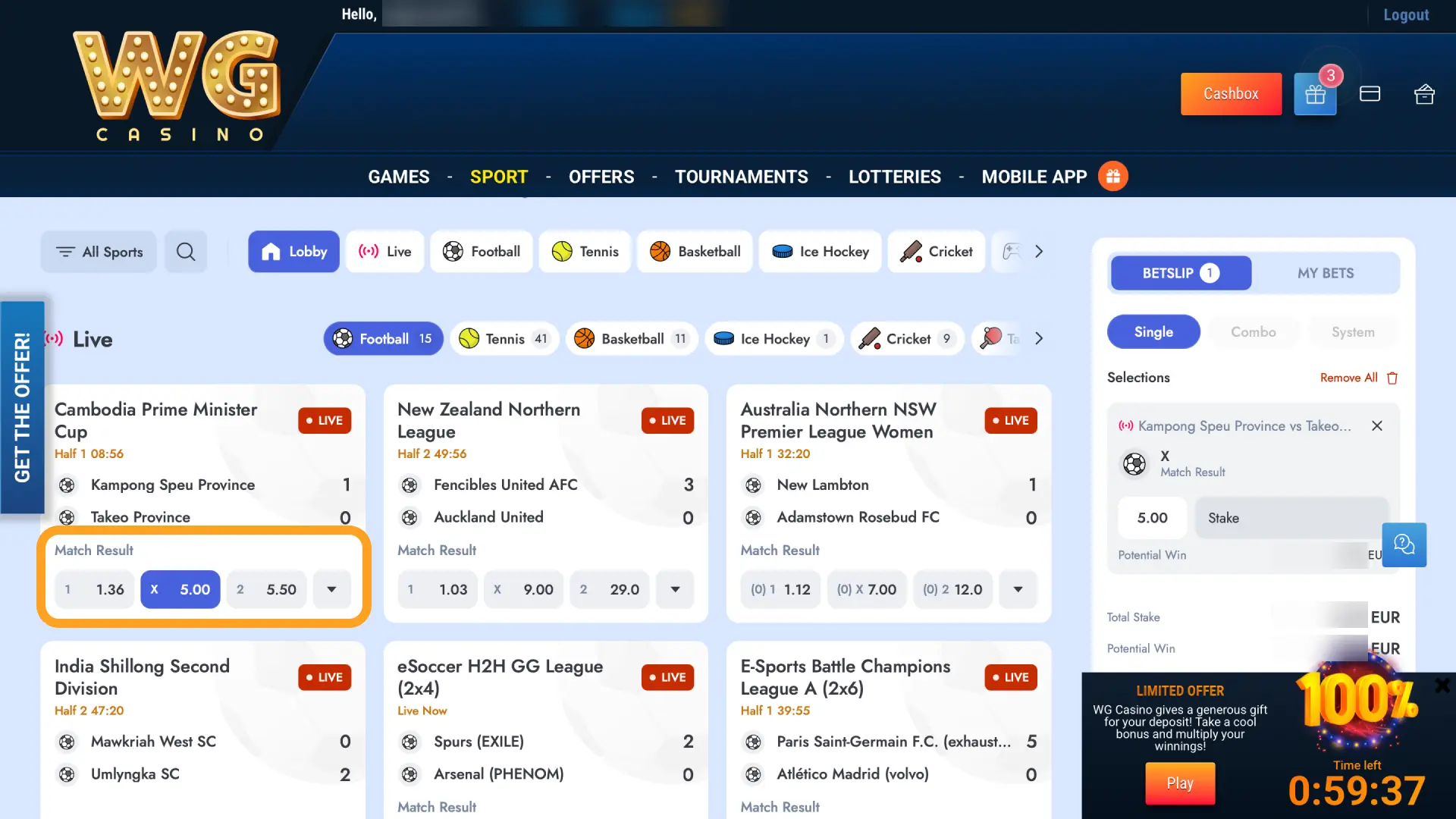Filter live events by Tennis 41
This screenshot has width=1456, height=819.
pyautogui.click(x=504, y=339)
